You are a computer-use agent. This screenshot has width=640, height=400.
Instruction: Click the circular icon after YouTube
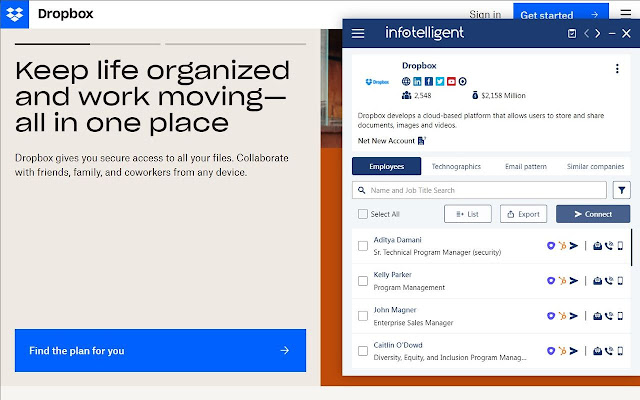tap(462, 81)
